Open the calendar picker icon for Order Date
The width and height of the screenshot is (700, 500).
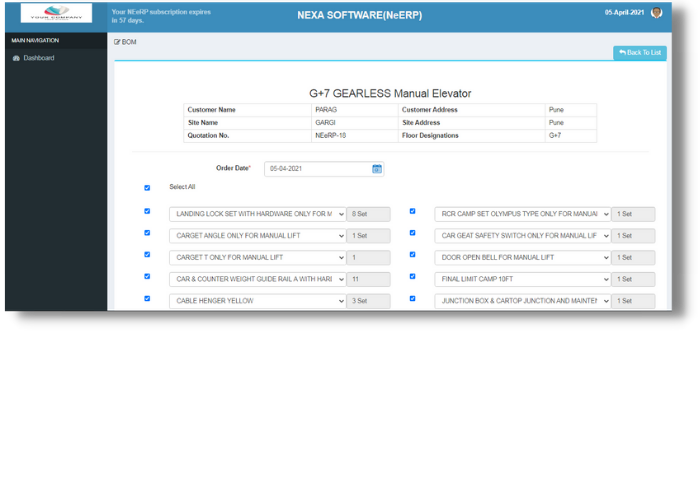(377, 169)
